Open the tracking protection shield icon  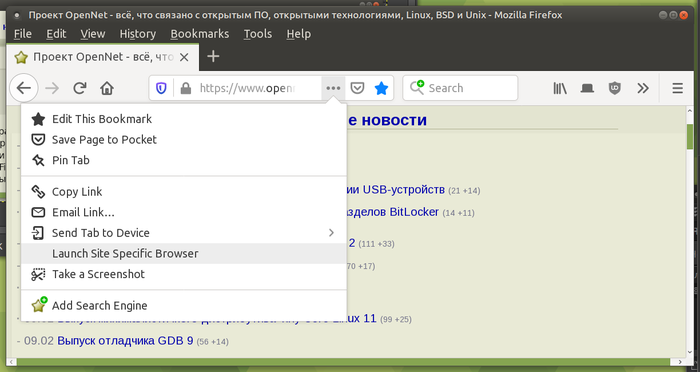click(x=161, y=88)
